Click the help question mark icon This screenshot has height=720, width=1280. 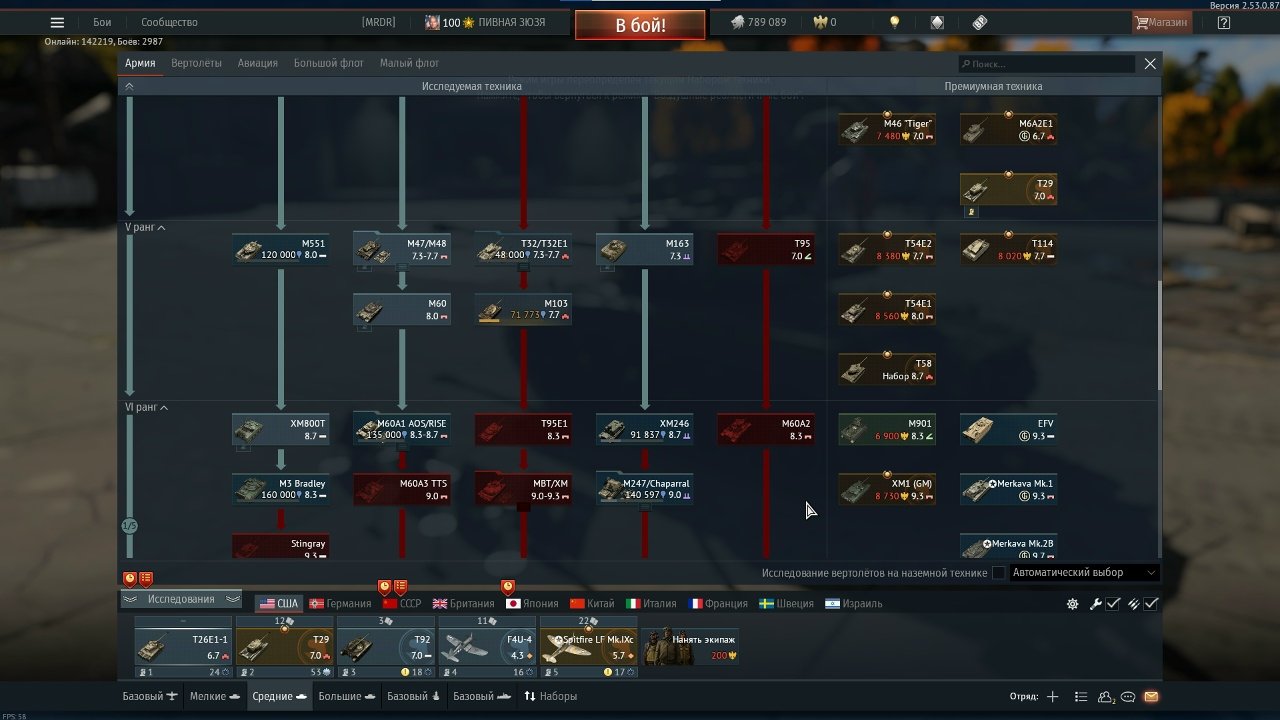[x=1223, y=22]
